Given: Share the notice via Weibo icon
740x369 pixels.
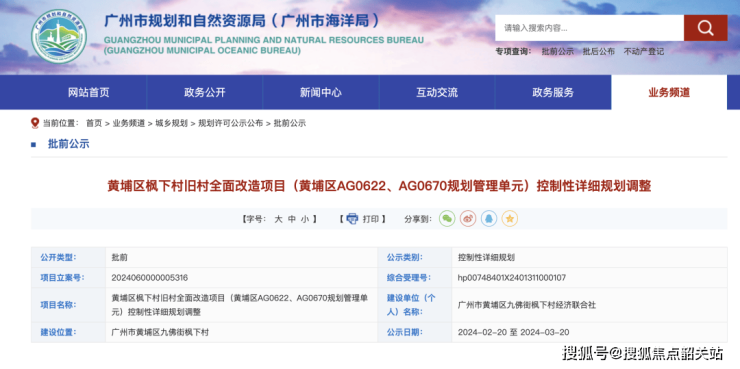Looking at the screenshot, I should click(468, 218).
